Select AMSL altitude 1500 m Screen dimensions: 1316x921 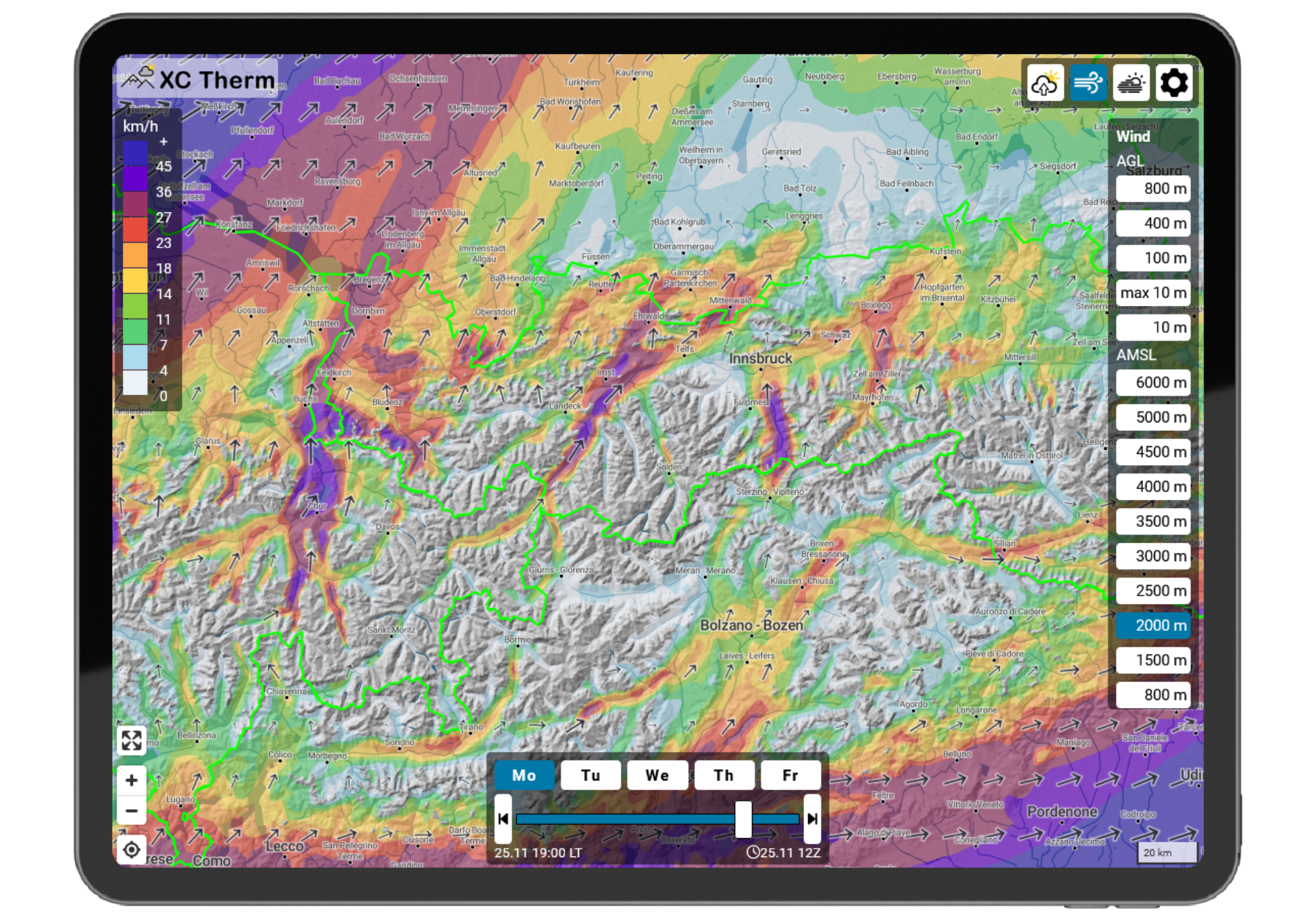point(1153,660)
